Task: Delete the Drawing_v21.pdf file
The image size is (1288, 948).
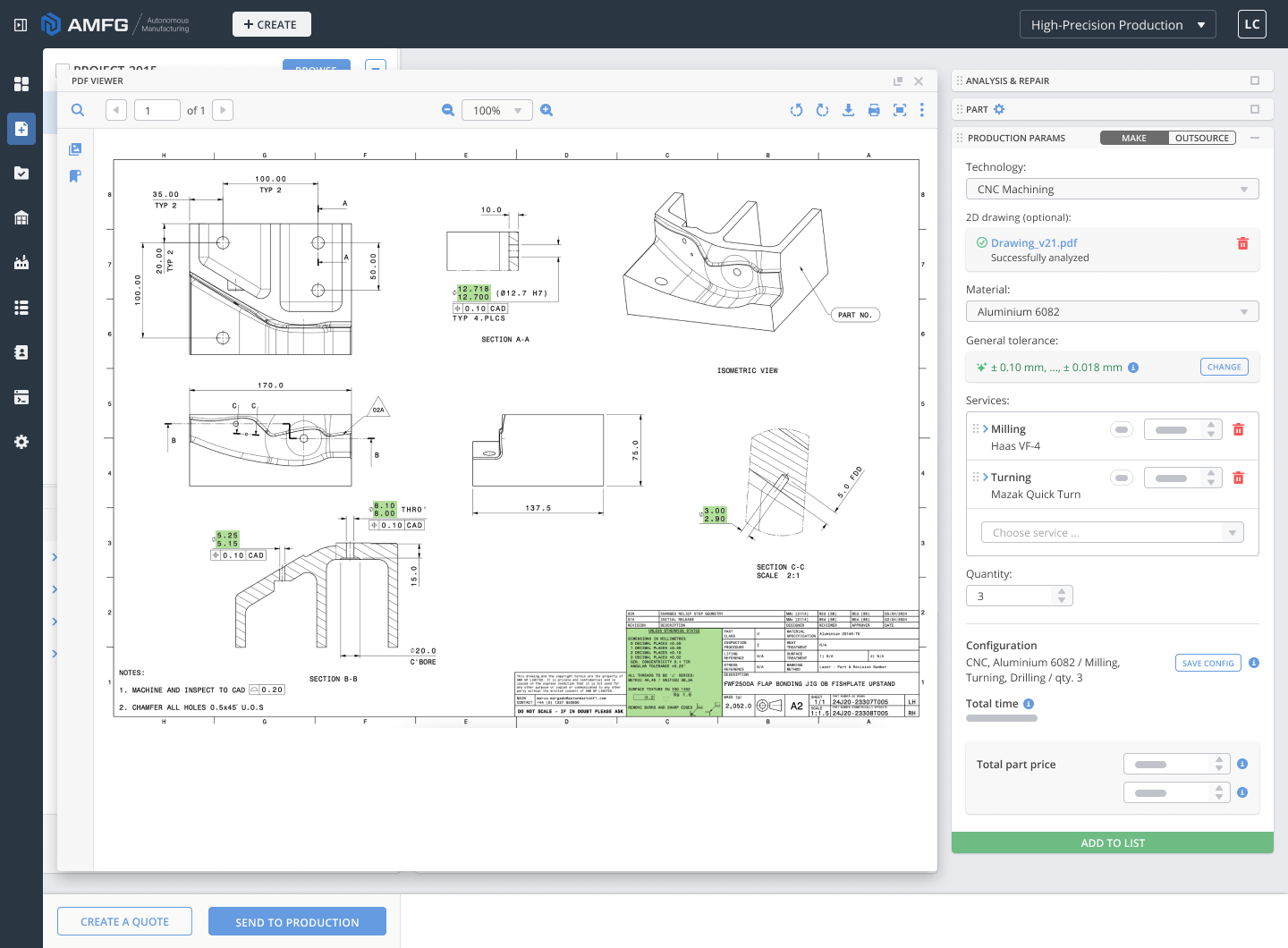Action: pos(1242,243)
